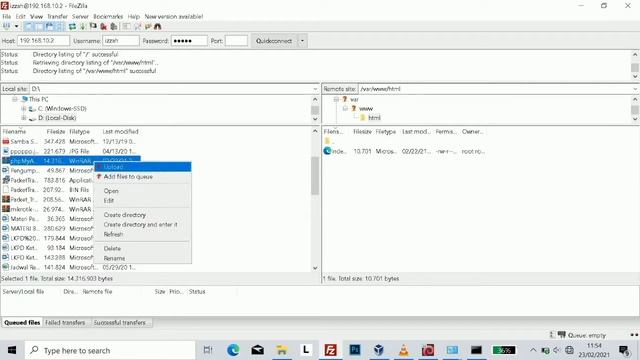Image resolution: width=640 pixels, height=360 pixels.
Task: Choose Open from the context menu
Action: click(142, 191)
